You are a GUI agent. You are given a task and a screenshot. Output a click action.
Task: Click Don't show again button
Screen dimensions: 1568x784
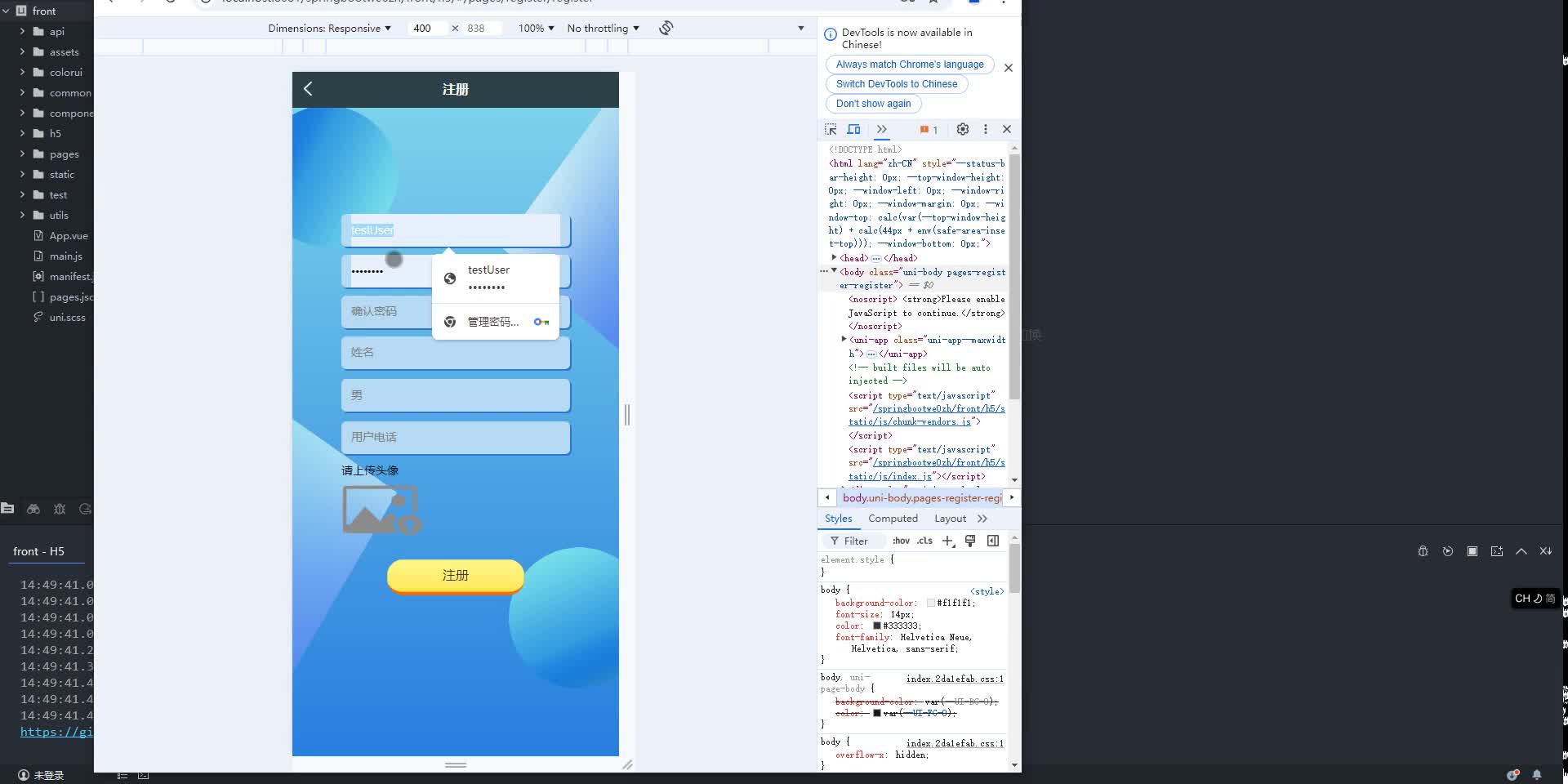pyautogui.click(x=873, y=104)
